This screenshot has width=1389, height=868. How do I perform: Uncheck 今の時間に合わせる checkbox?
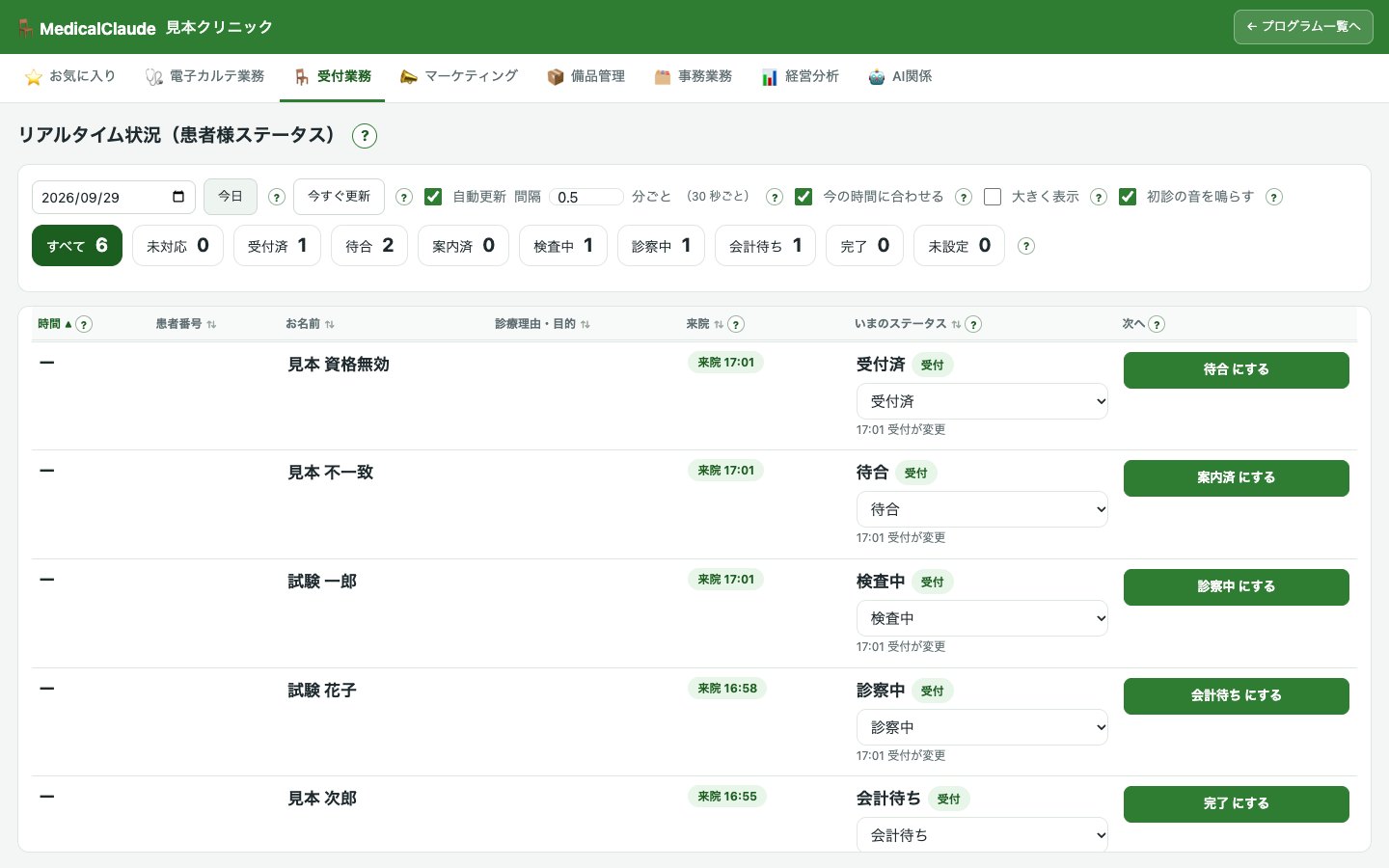tap(803, 197)
